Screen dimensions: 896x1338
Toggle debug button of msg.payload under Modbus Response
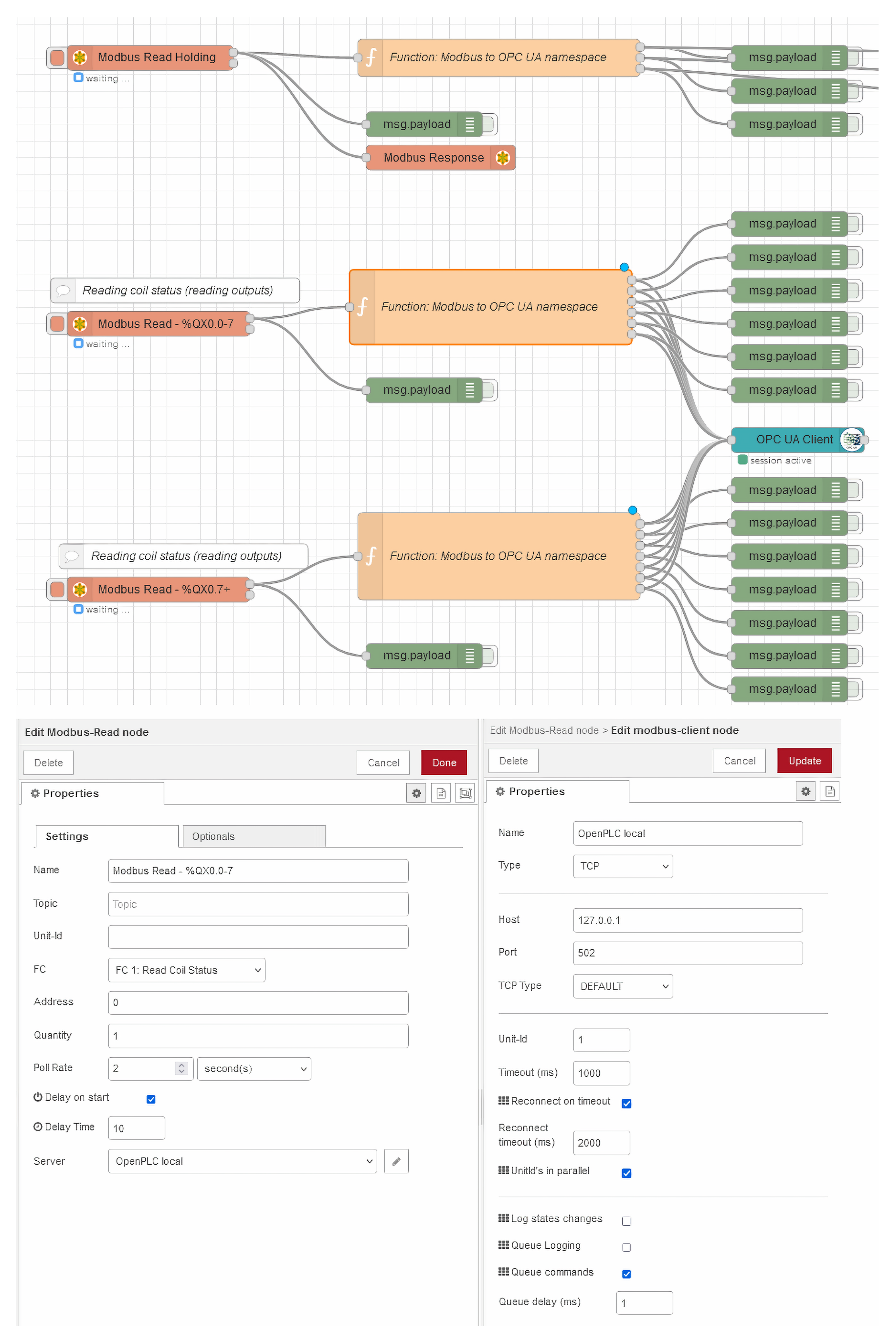(489, 390)
